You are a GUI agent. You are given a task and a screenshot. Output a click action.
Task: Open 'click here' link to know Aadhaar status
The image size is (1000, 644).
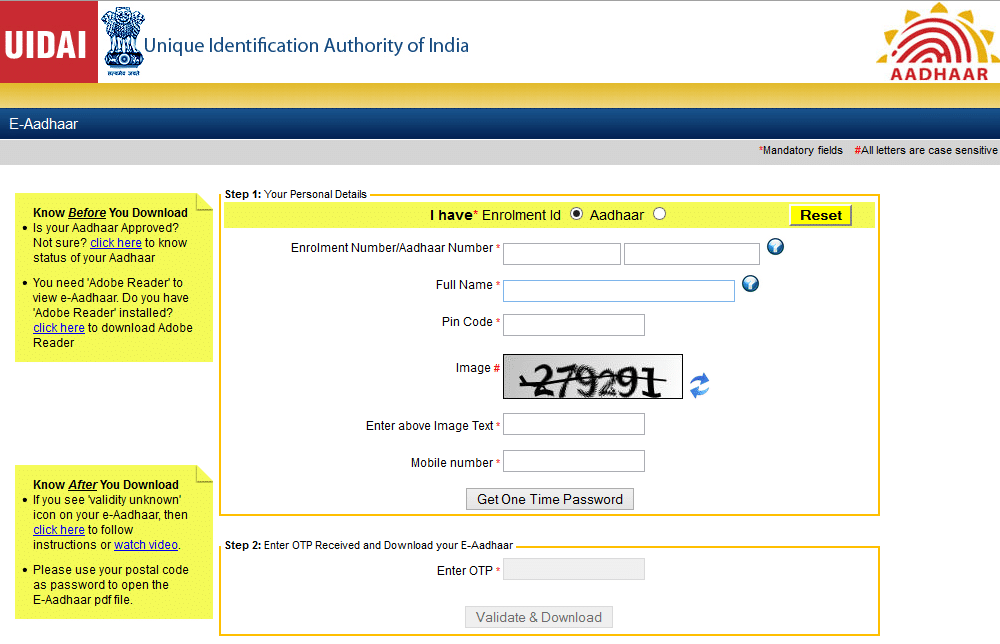point(115,243)
